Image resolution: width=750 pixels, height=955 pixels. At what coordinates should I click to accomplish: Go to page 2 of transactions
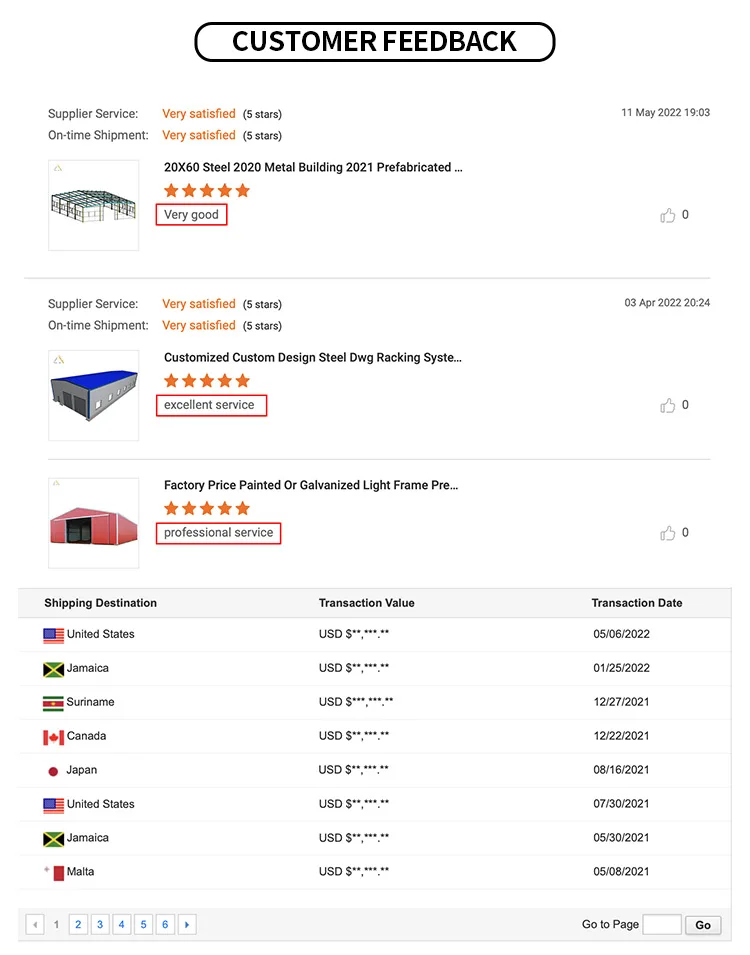click(78, 925)
